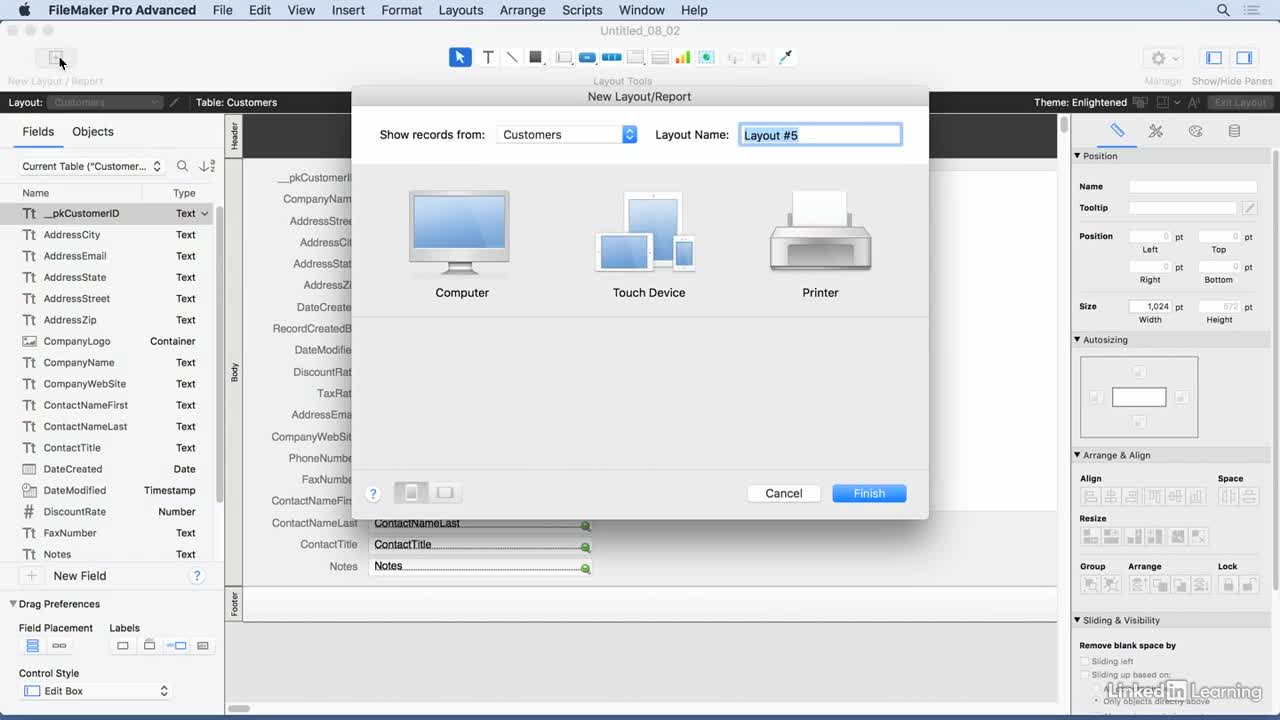Screen dimensions: 1280x720
Task: Click the Finish button
Action: 869,493
